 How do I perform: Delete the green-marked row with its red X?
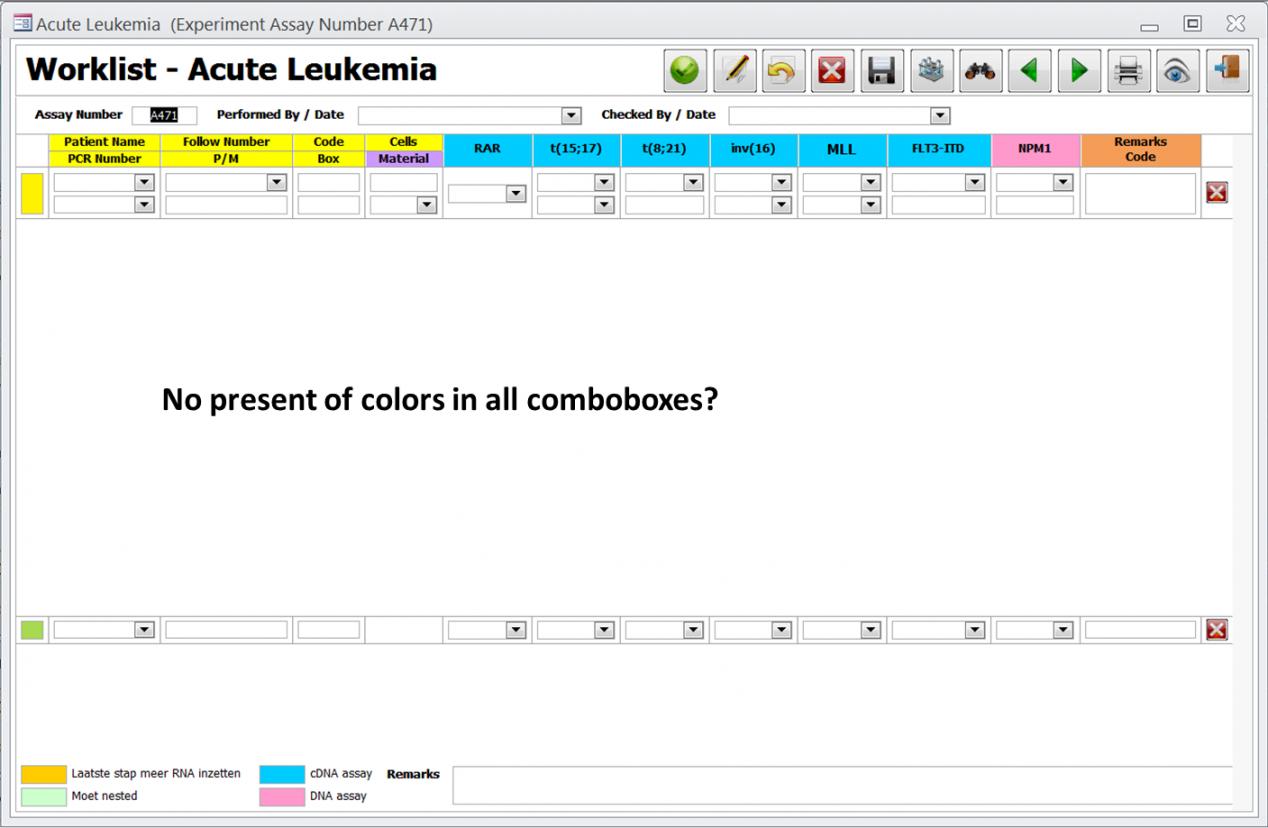coord(1216,629)
